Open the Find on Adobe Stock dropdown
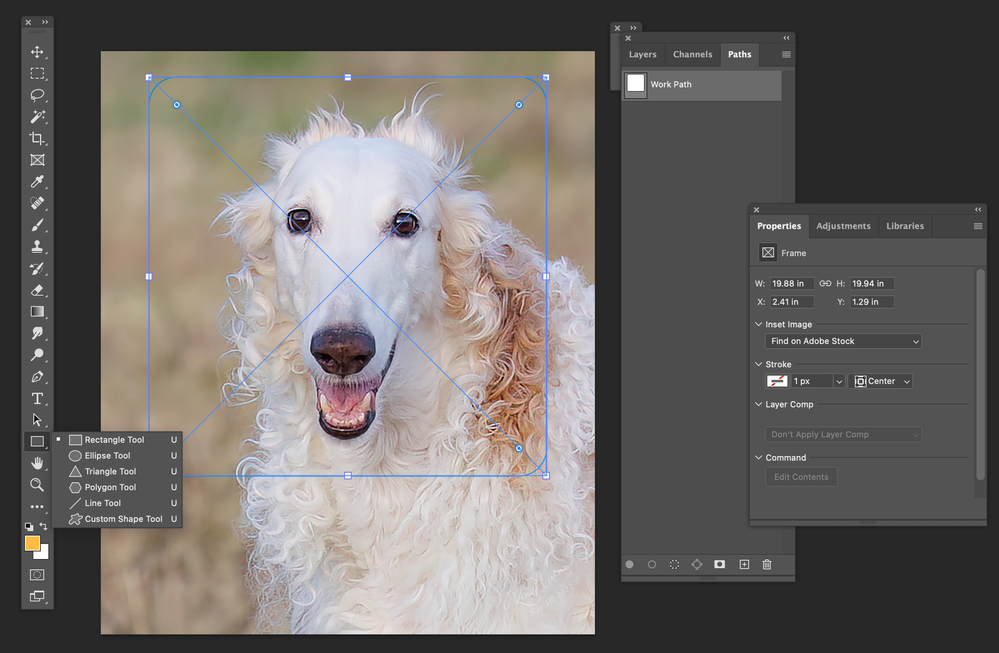Image resolution: width=999 pixels, height=653 pixels. click(843, 341)
